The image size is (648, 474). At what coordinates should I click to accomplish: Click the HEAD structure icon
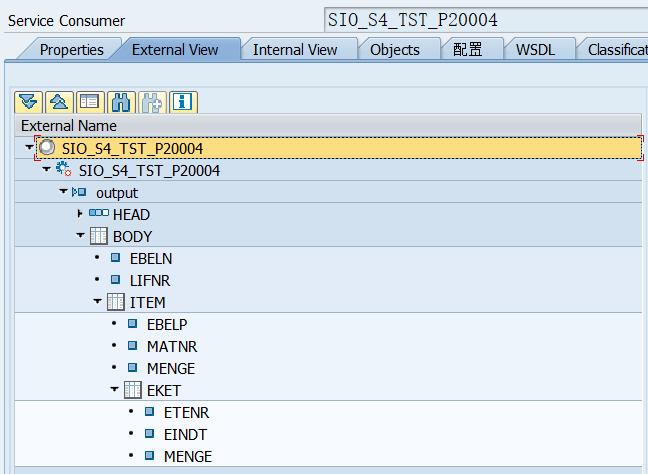tap(99, 213)
